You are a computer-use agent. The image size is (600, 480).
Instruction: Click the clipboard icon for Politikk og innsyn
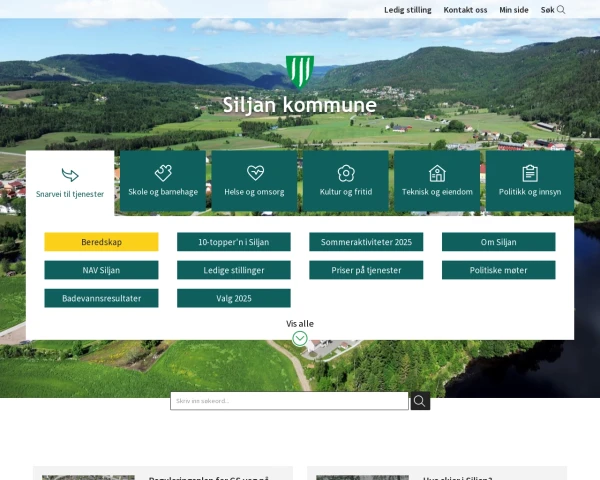[530, 173]
